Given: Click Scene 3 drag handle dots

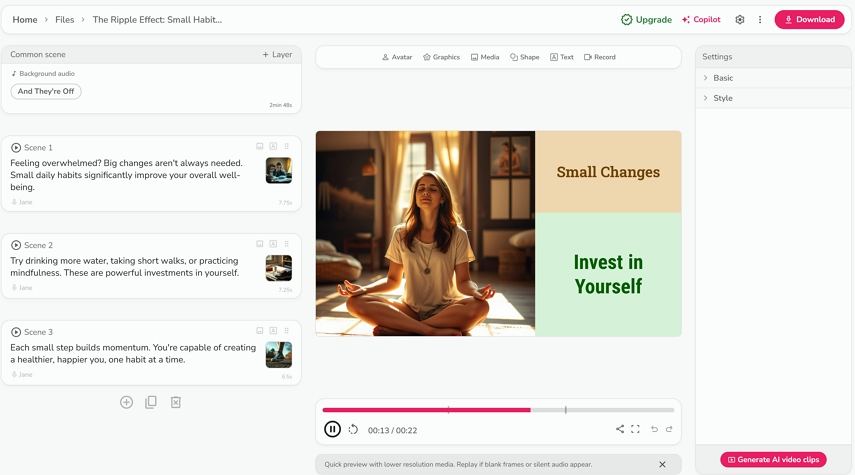Looking at the screenshot, I should click(286, 330).
